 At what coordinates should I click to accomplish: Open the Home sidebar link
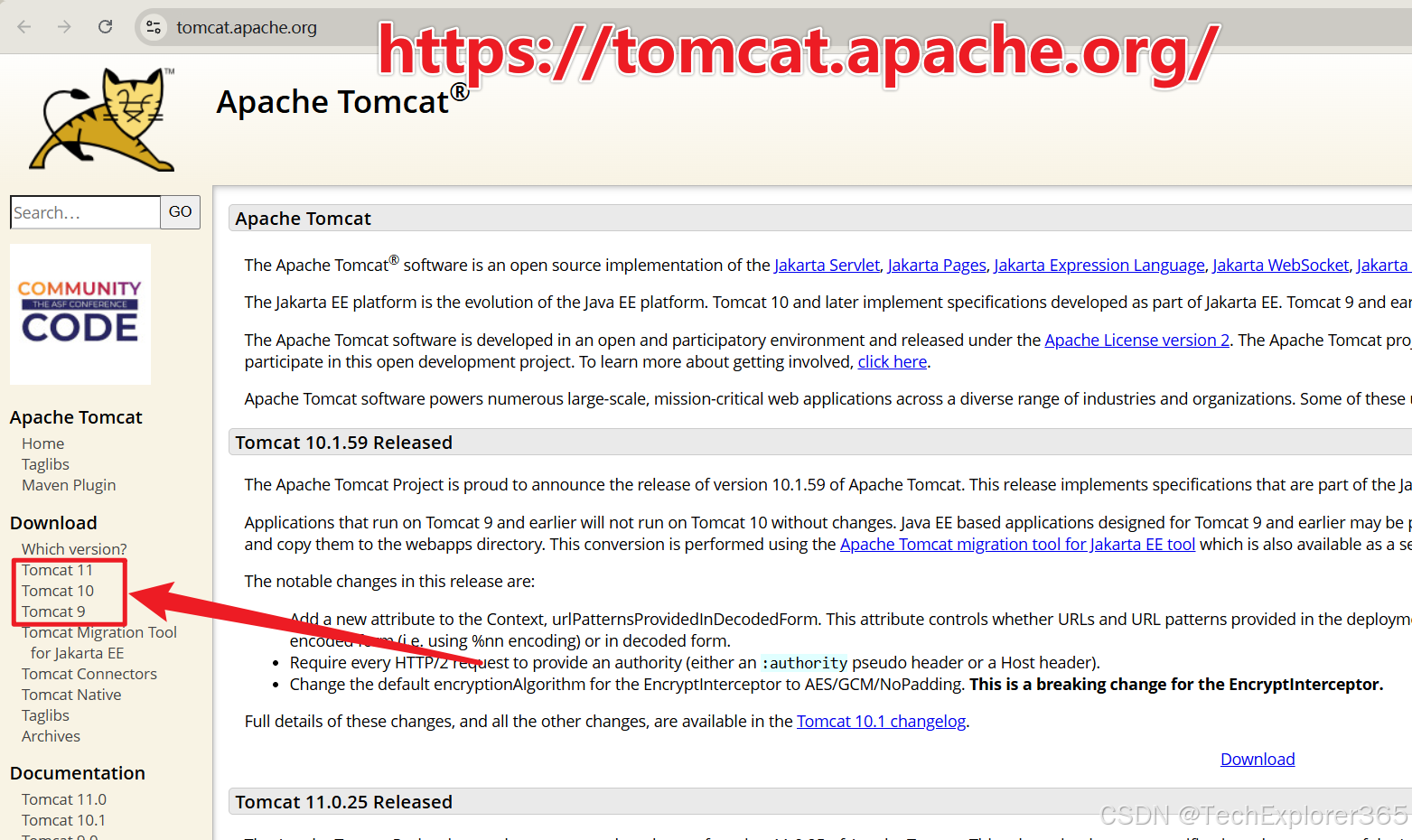[43, 443]
